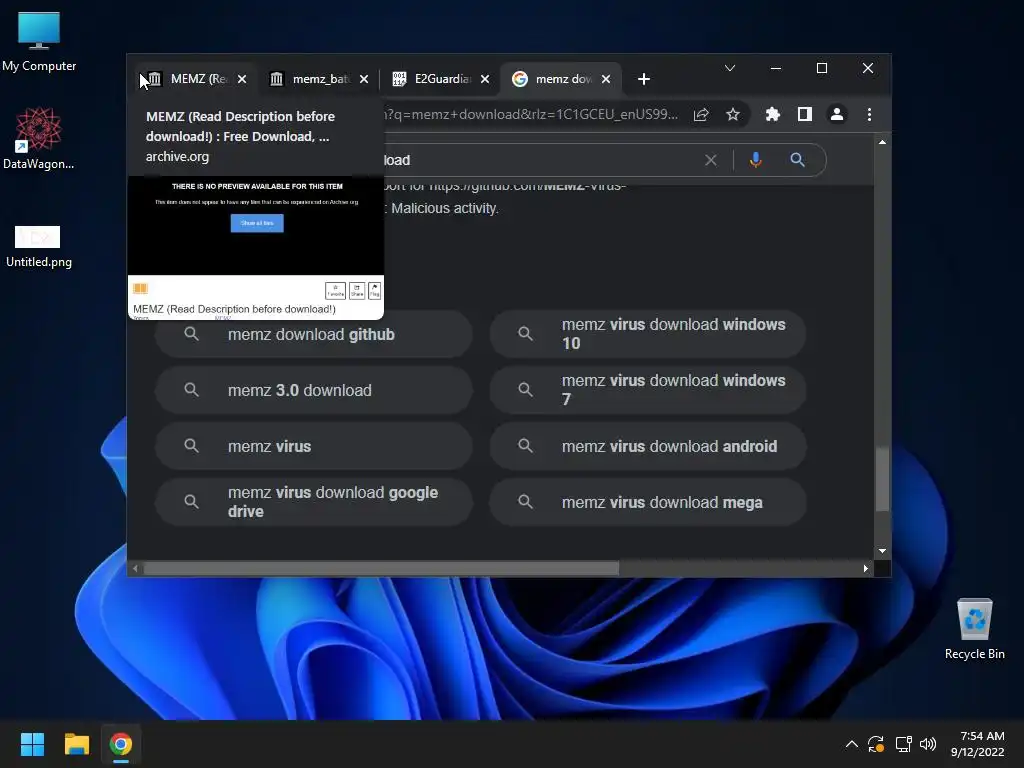Screen dimensions: 1024x768
Task: Switch to the memz_bat tab
Action: [x=319, y=79]
